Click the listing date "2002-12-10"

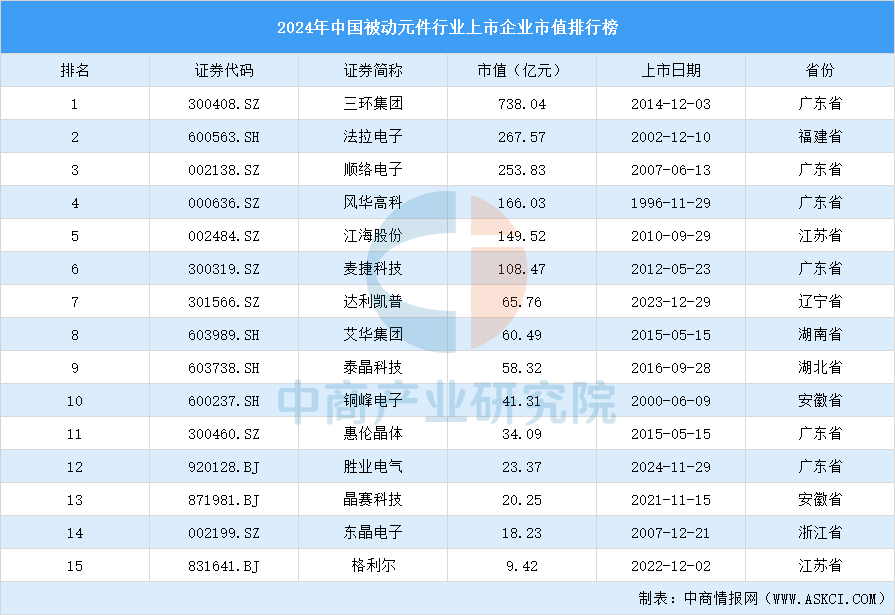coord(671,137)
